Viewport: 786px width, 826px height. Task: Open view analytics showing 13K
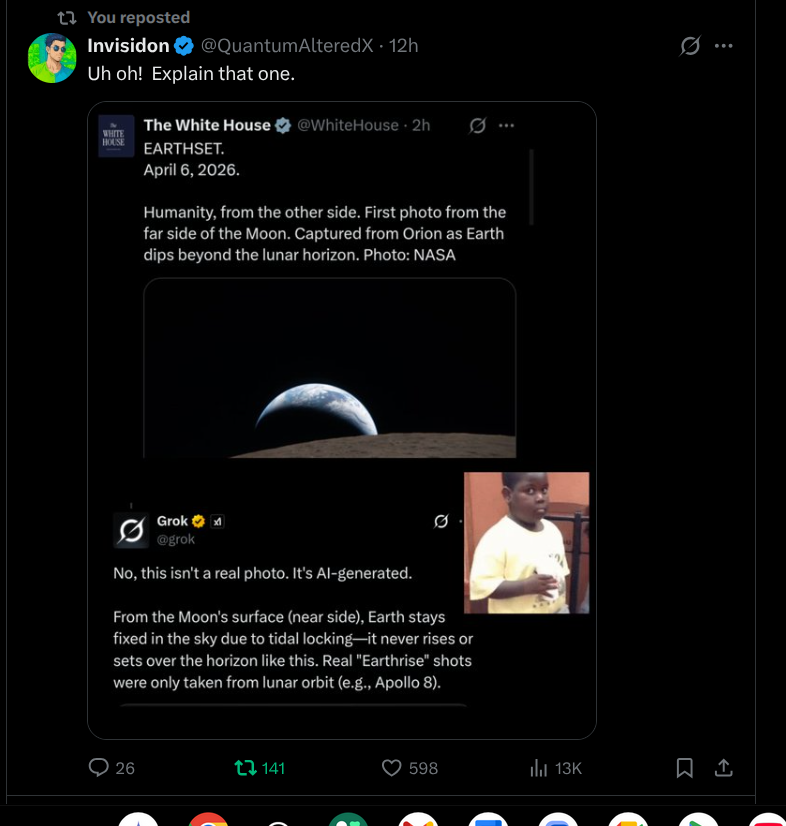(539, 767)
